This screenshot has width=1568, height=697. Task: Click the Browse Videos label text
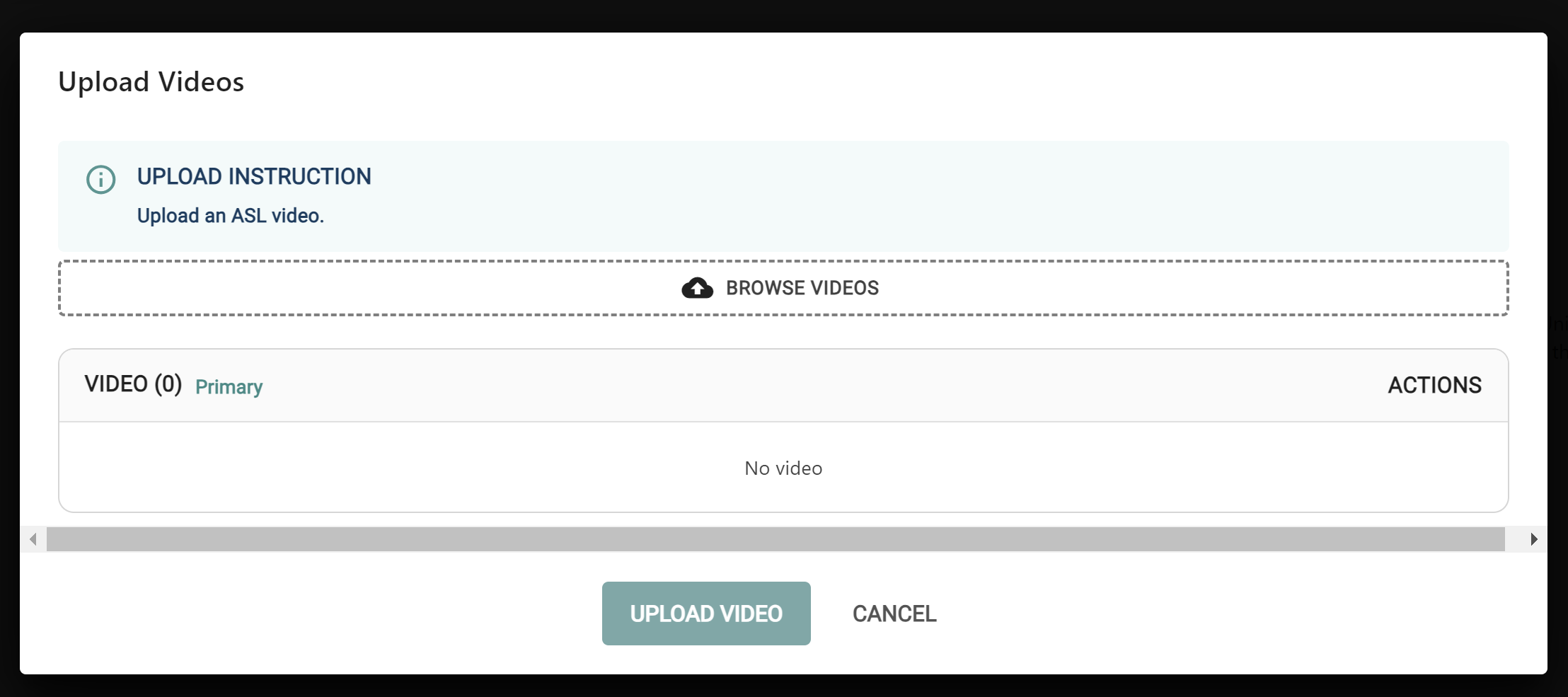(x=802, y=288)
